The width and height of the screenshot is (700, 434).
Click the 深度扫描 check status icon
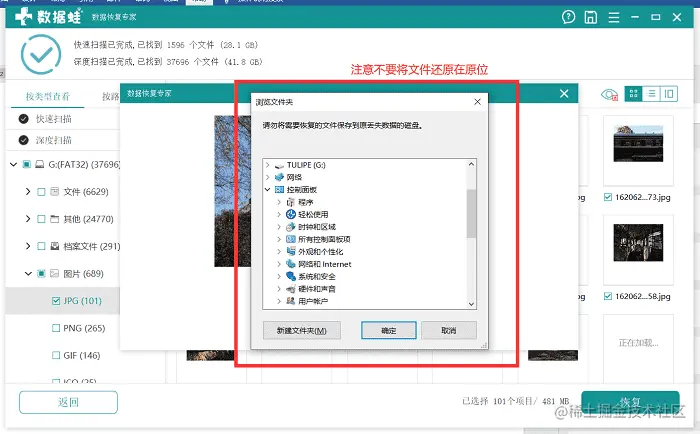pos(24,140)
